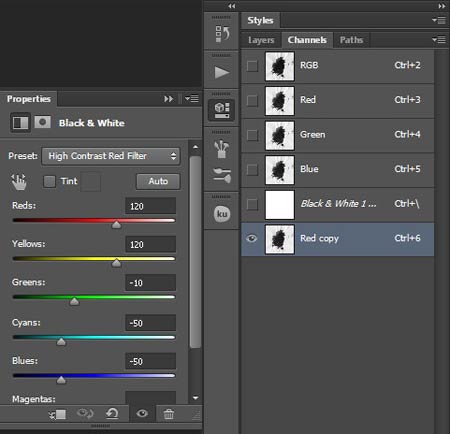Click the Reds slider handle
The width and height of the screenshot is (450, 434).
(116, 225)
